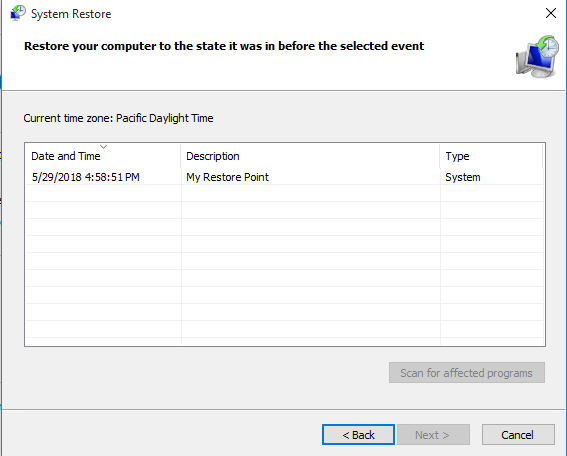This screenshot has width=567, height=456.
Task: Click the Next > button
Action: pos(433,435)
